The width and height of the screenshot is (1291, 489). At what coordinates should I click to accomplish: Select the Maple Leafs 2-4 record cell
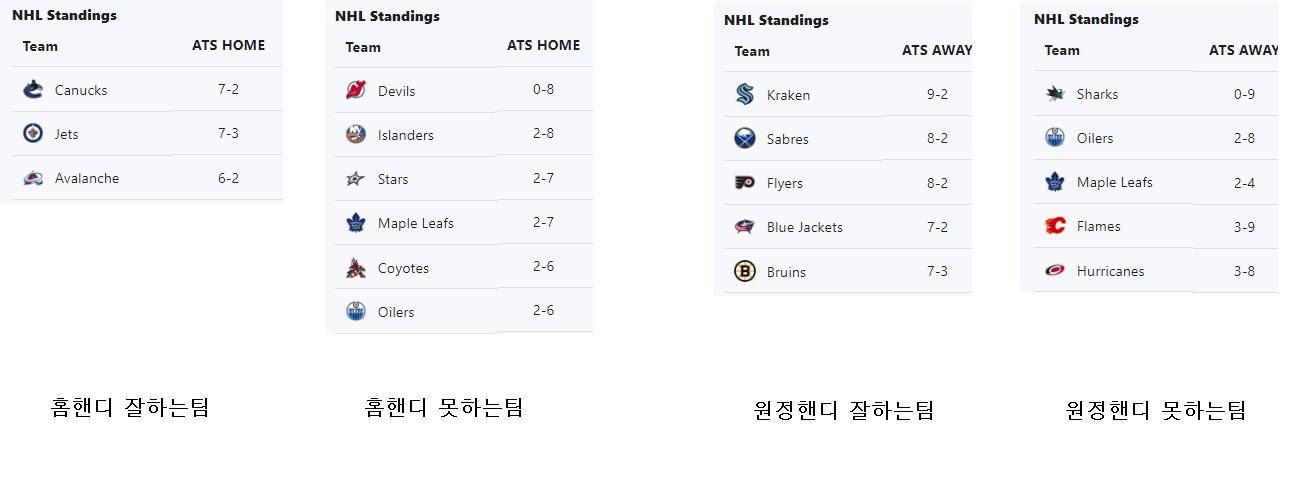1244,182
